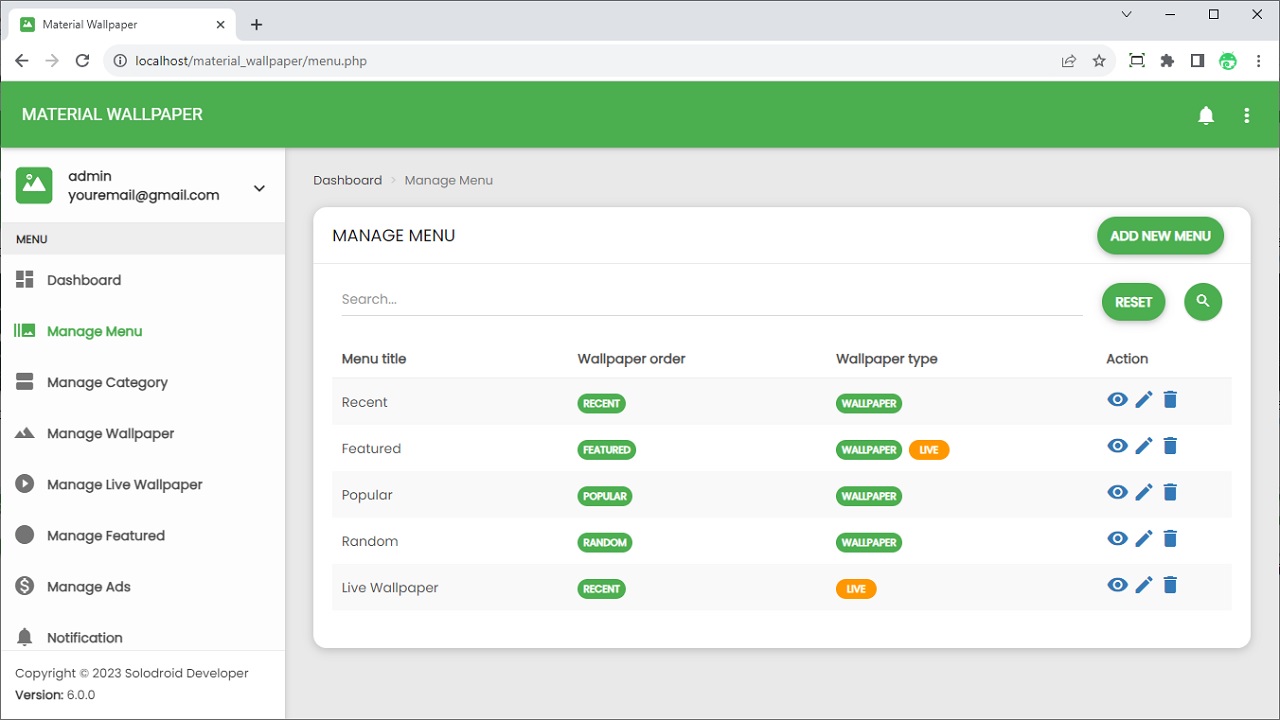This screenshot has height=720, width=1280.
Task: Open the three-dot menu in green header
Action: click(1246, 115)
